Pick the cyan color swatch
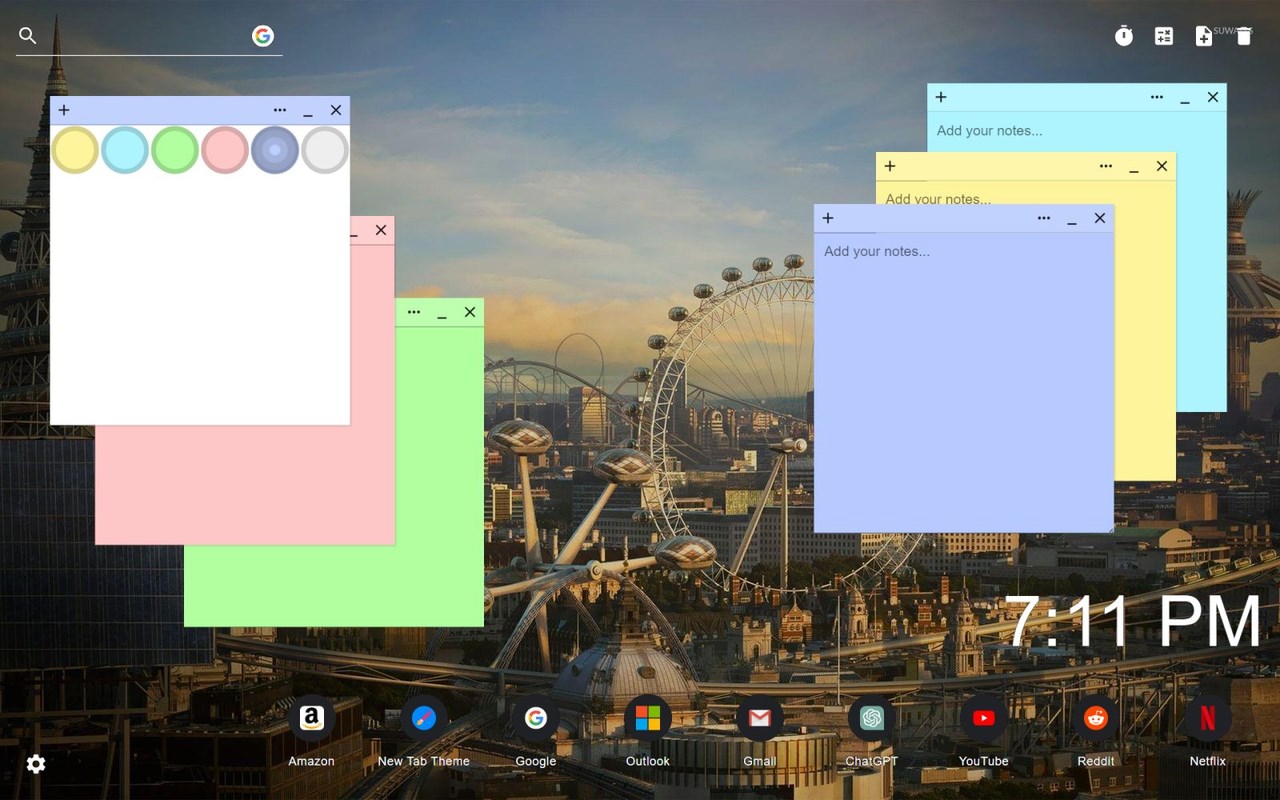The image size is (1280, 800). point(125,150)
